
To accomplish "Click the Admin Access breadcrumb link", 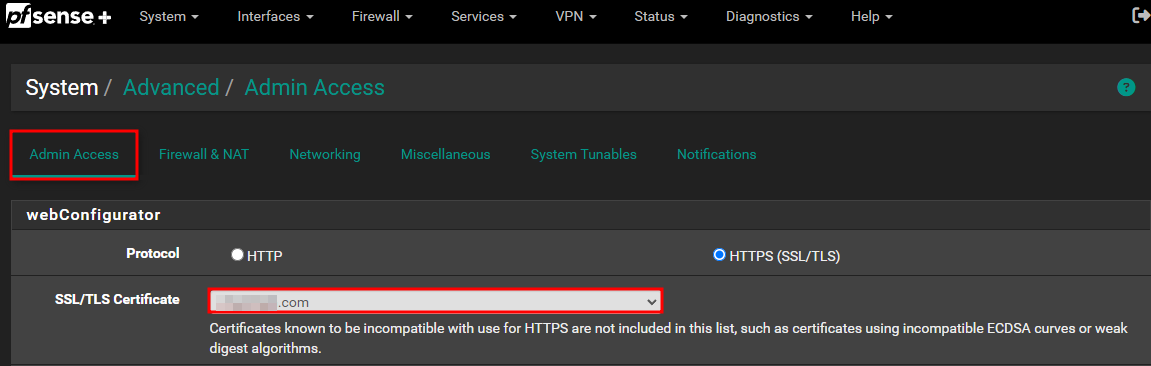I will [314, 88].
